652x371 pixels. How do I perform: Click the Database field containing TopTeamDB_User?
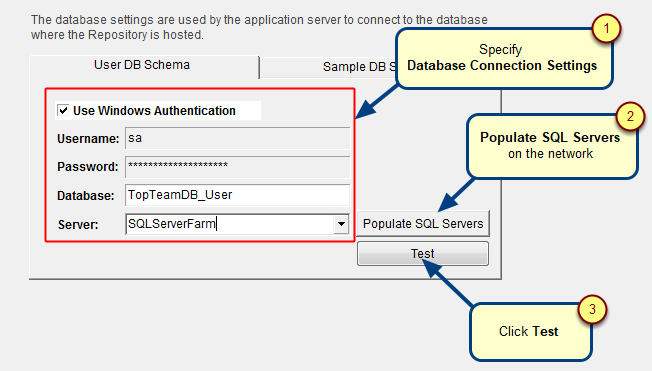click(x=237, y=195)
